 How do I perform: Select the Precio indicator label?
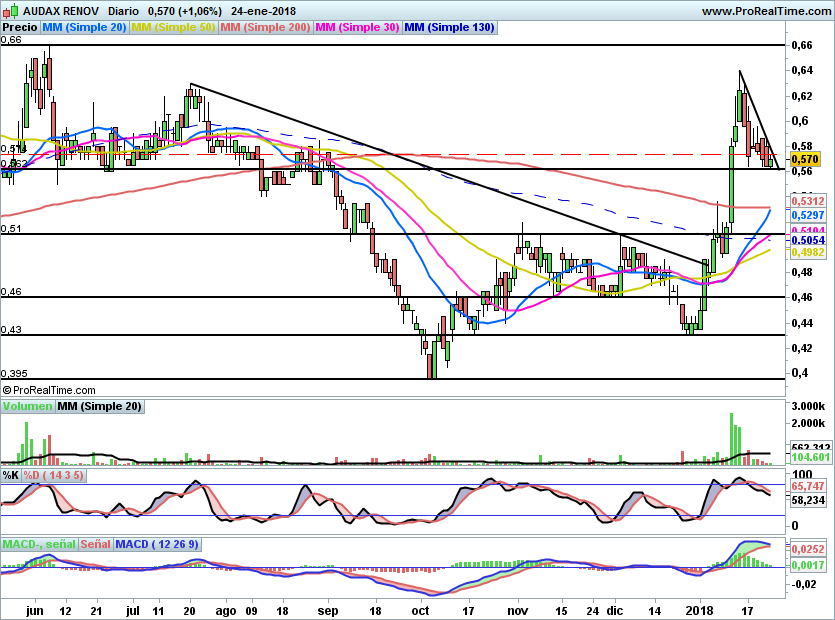20,27
